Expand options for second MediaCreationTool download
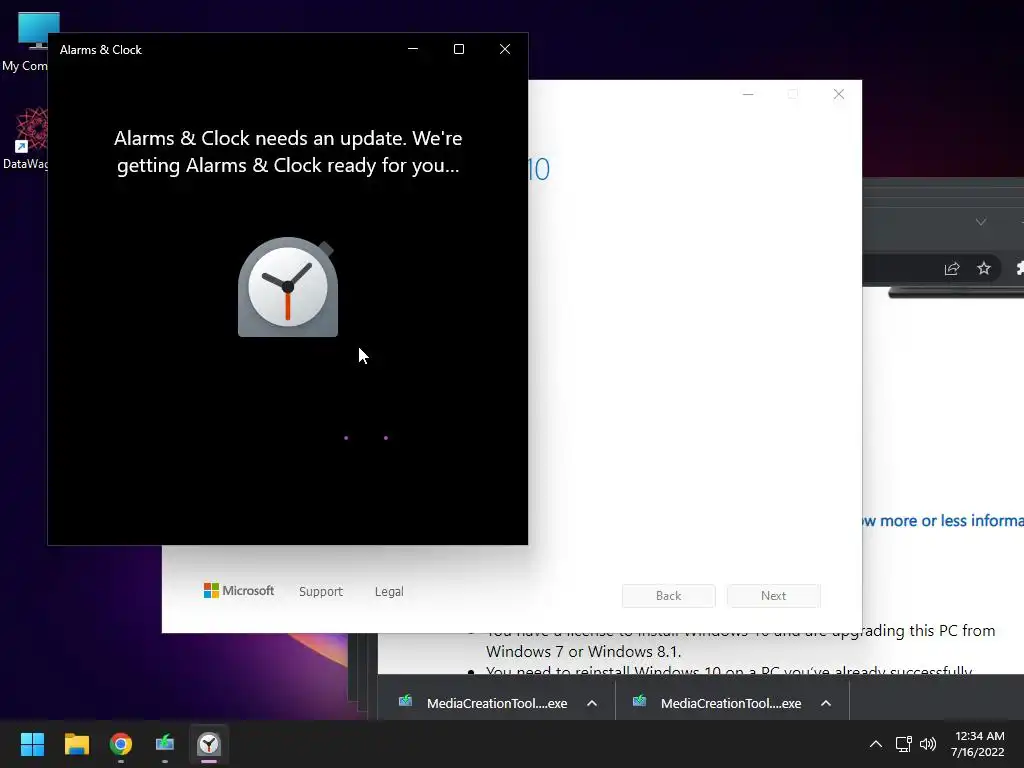Screen dimensions: 1024x768 (825, 703)
